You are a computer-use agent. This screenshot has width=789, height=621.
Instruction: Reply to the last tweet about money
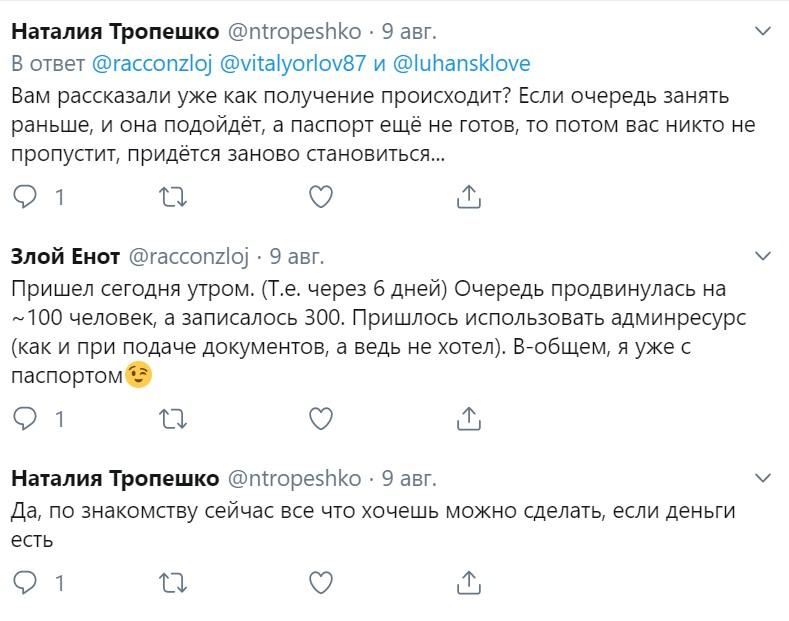click(x=29, y=581)
